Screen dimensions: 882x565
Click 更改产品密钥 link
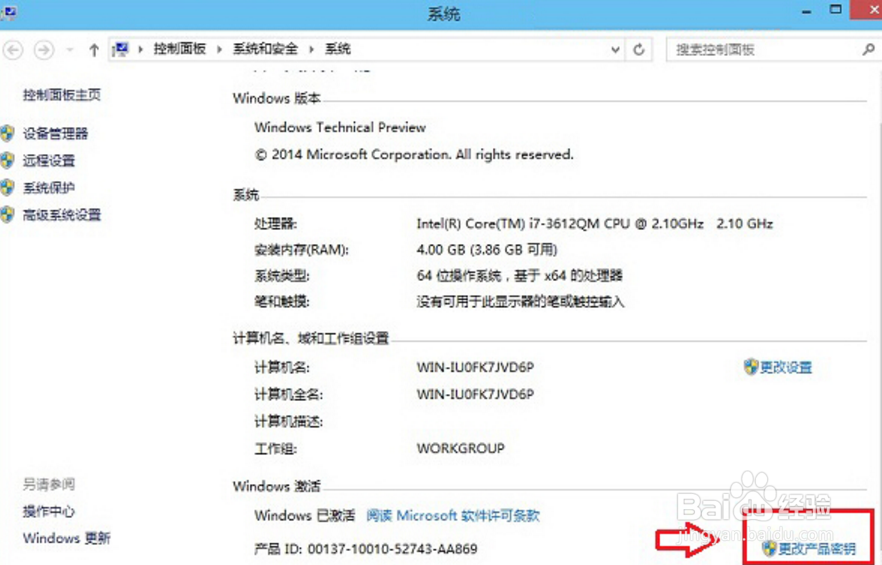tap(817, 549)
